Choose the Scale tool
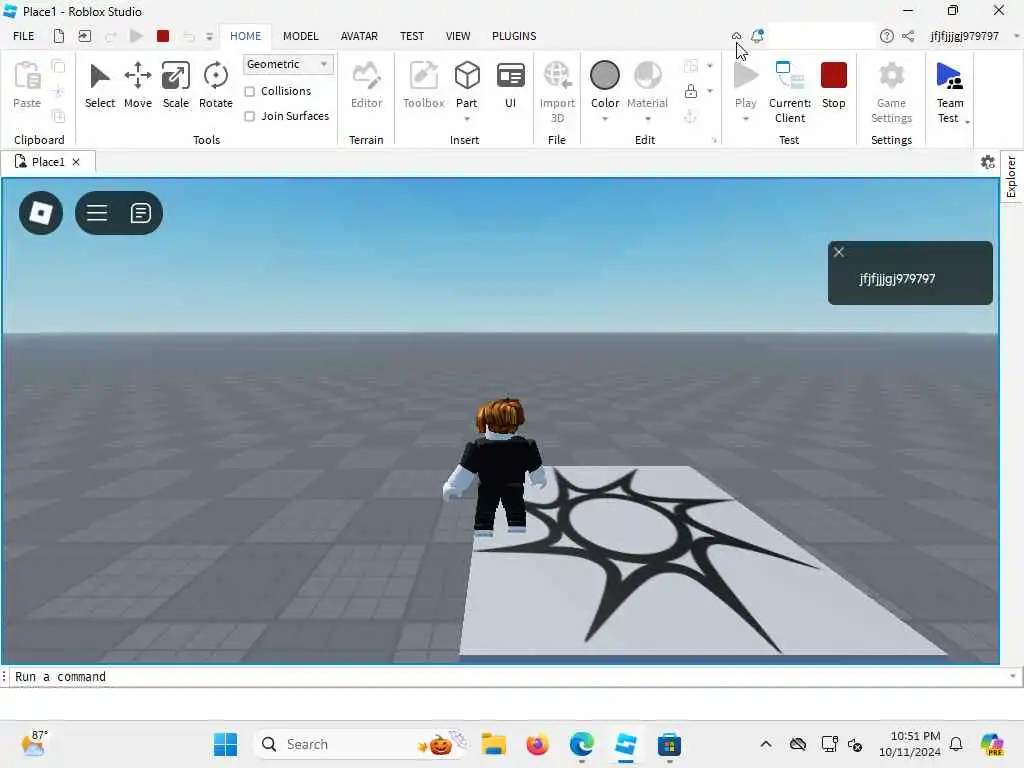The height and width of the screenshot is (768, 1024). [176, 86]
